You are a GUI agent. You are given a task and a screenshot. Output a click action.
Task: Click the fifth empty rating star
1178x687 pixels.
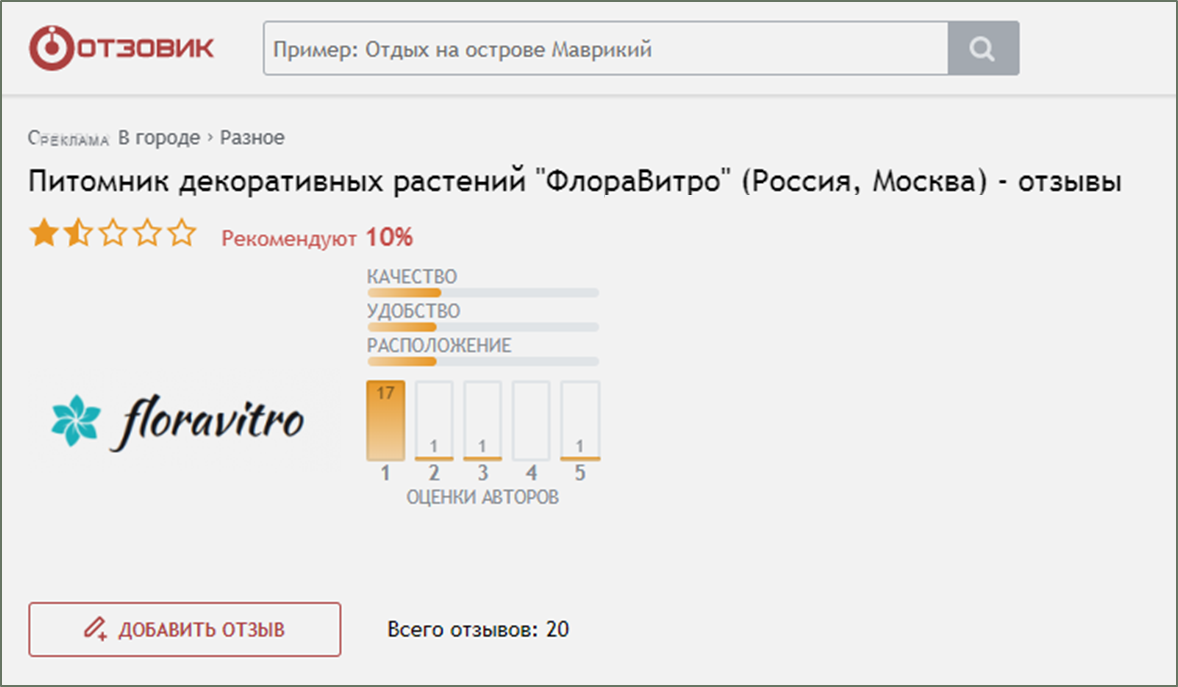(x=182, y=234)
